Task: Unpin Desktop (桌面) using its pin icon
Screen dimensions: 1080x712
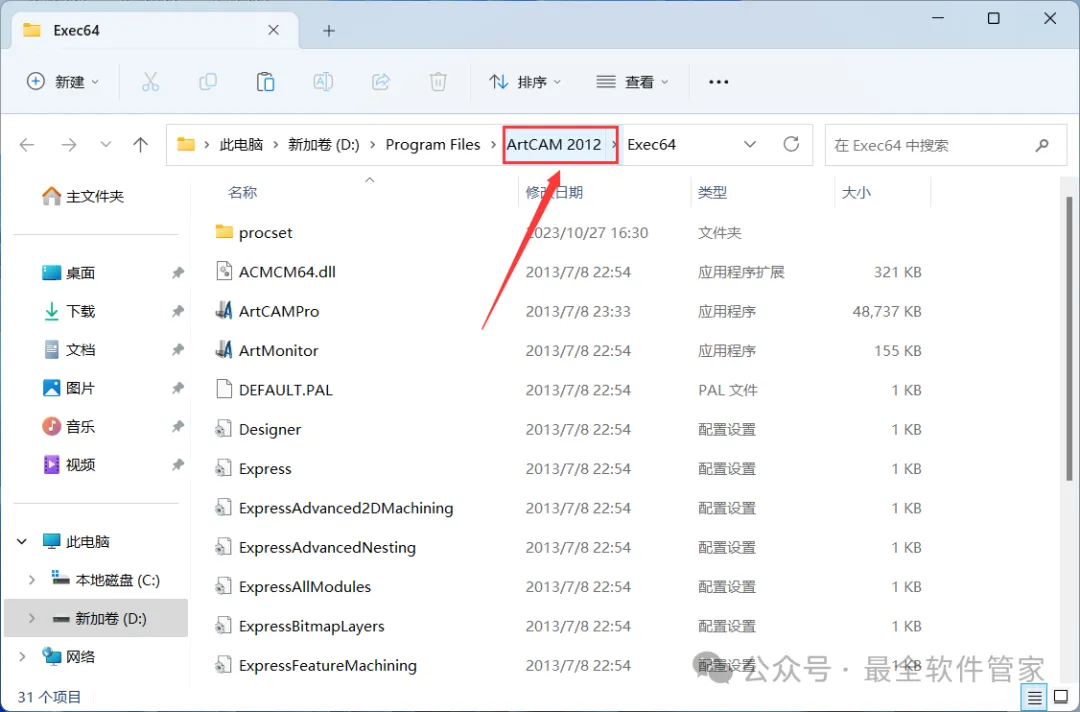Action: pyautogui.click(x=178, y=273)
